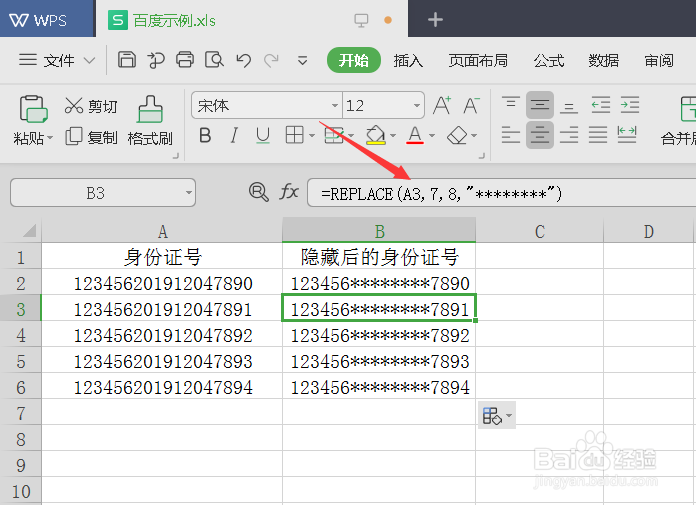The width and height of the screenshot is (696, 505).
Task: Click the formula bar magnifier icon
Action: [x=258, y=193]
